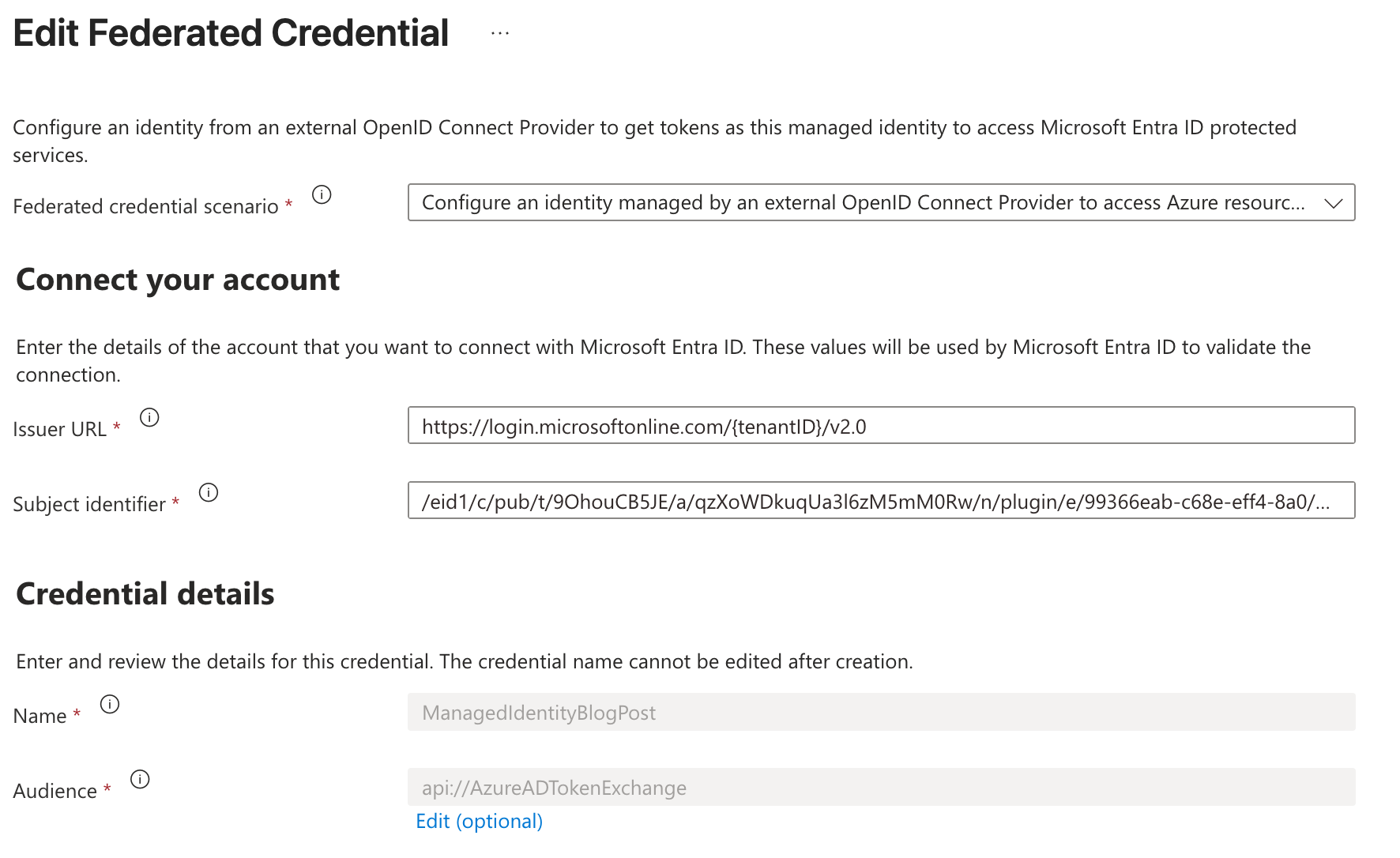Click the Credential details heading
The height and width of the screenshot is (858, 1400).
(x=145, y=594)
